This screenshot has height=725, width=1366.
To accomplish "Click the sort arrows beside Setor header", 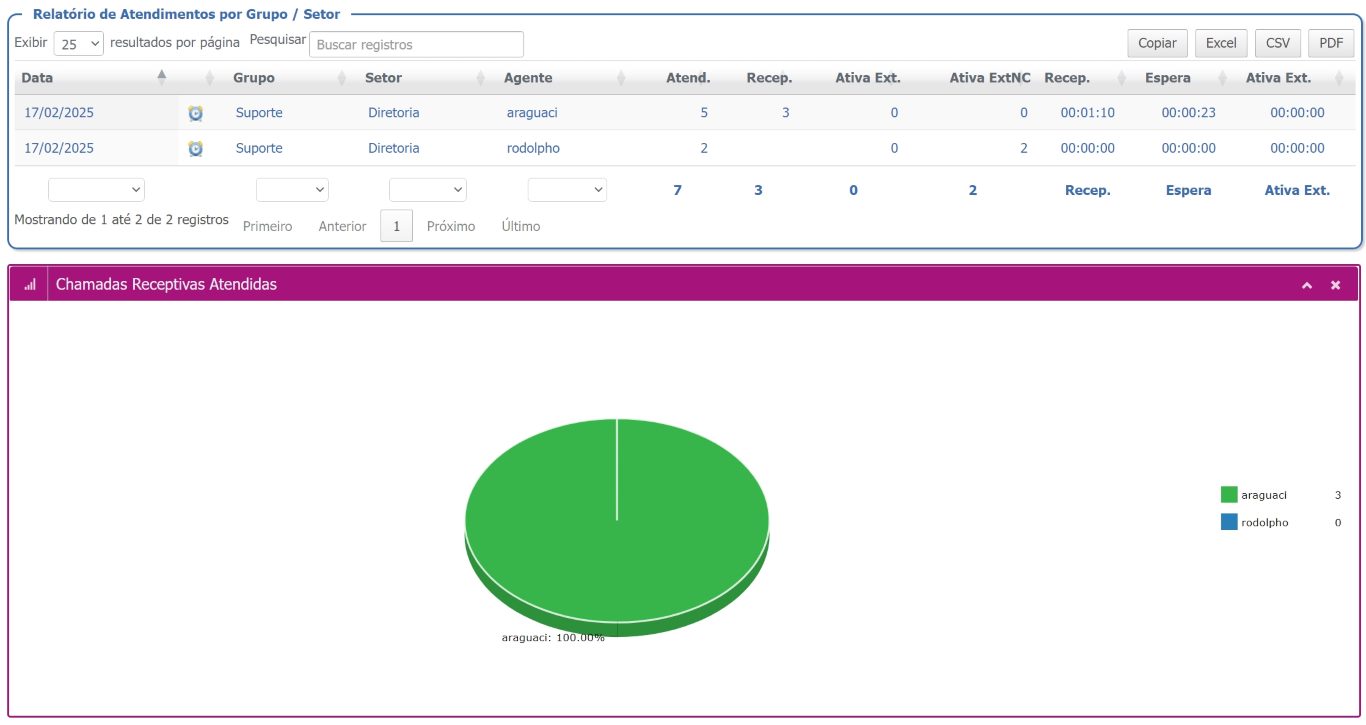I will pos(481,78).
